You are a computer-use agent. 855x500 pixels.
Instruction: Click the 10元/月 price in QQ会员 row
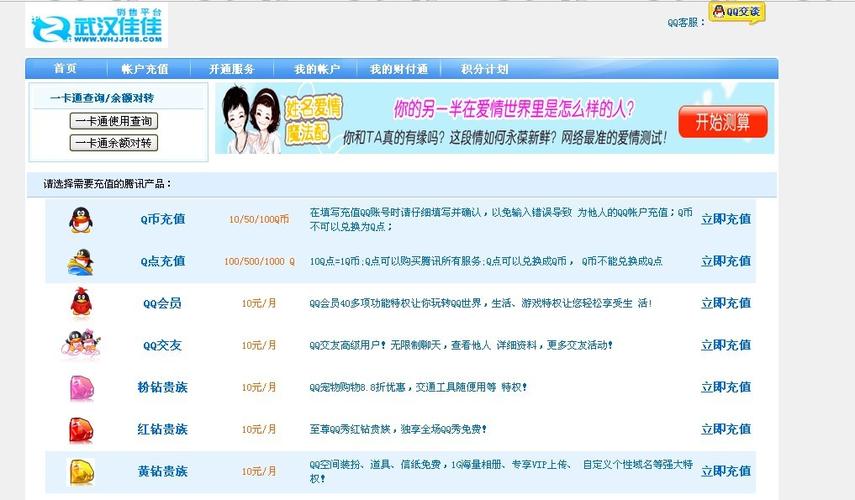point(259,303)
